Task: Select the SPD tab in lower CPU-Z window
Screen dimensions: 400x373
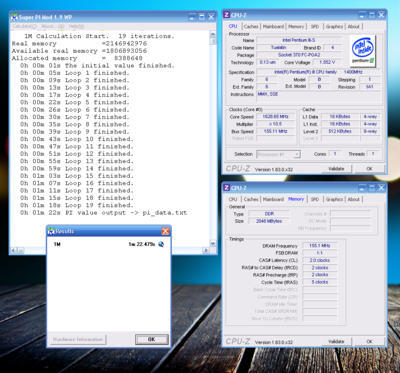Action: 315,199
